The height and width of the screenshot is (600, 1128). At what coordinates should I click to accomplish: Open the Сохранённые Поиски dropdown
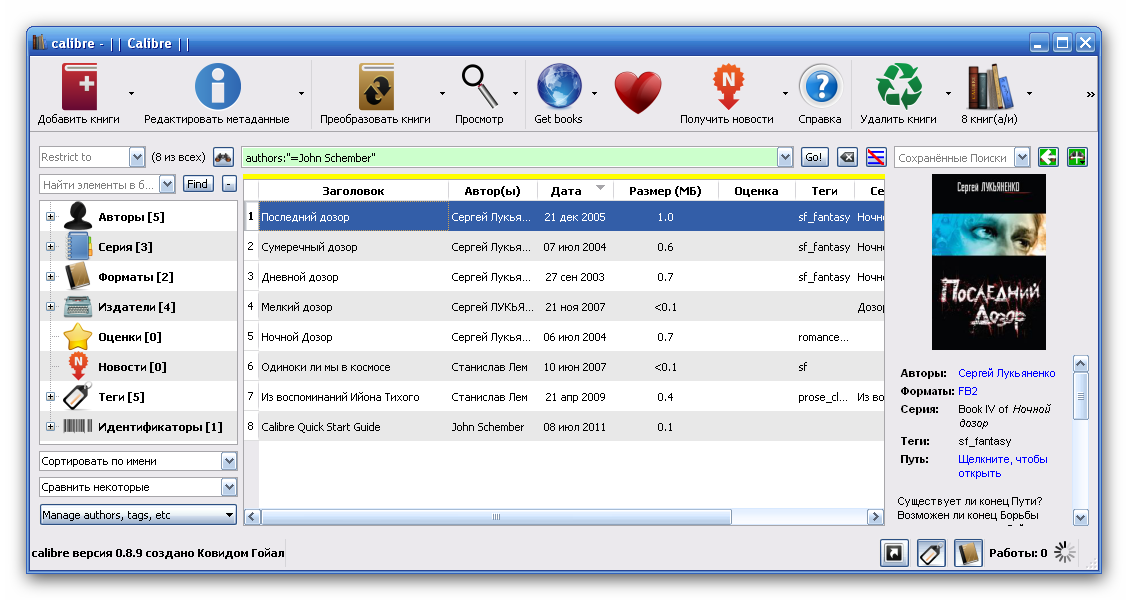[1022, 157]
